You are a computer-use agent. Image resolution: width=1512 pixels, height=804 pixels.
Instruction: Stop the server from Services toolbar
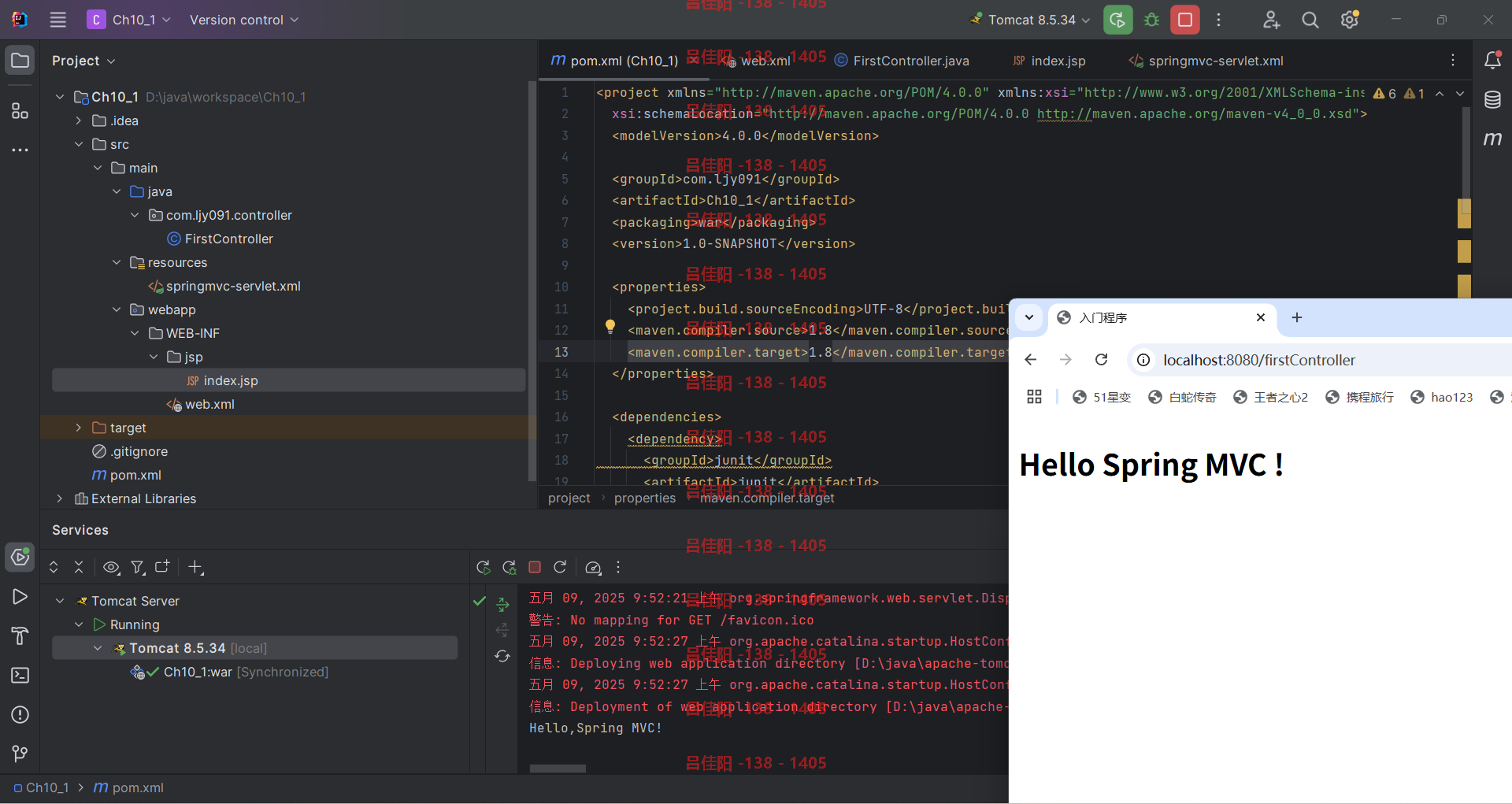point(535,567)
